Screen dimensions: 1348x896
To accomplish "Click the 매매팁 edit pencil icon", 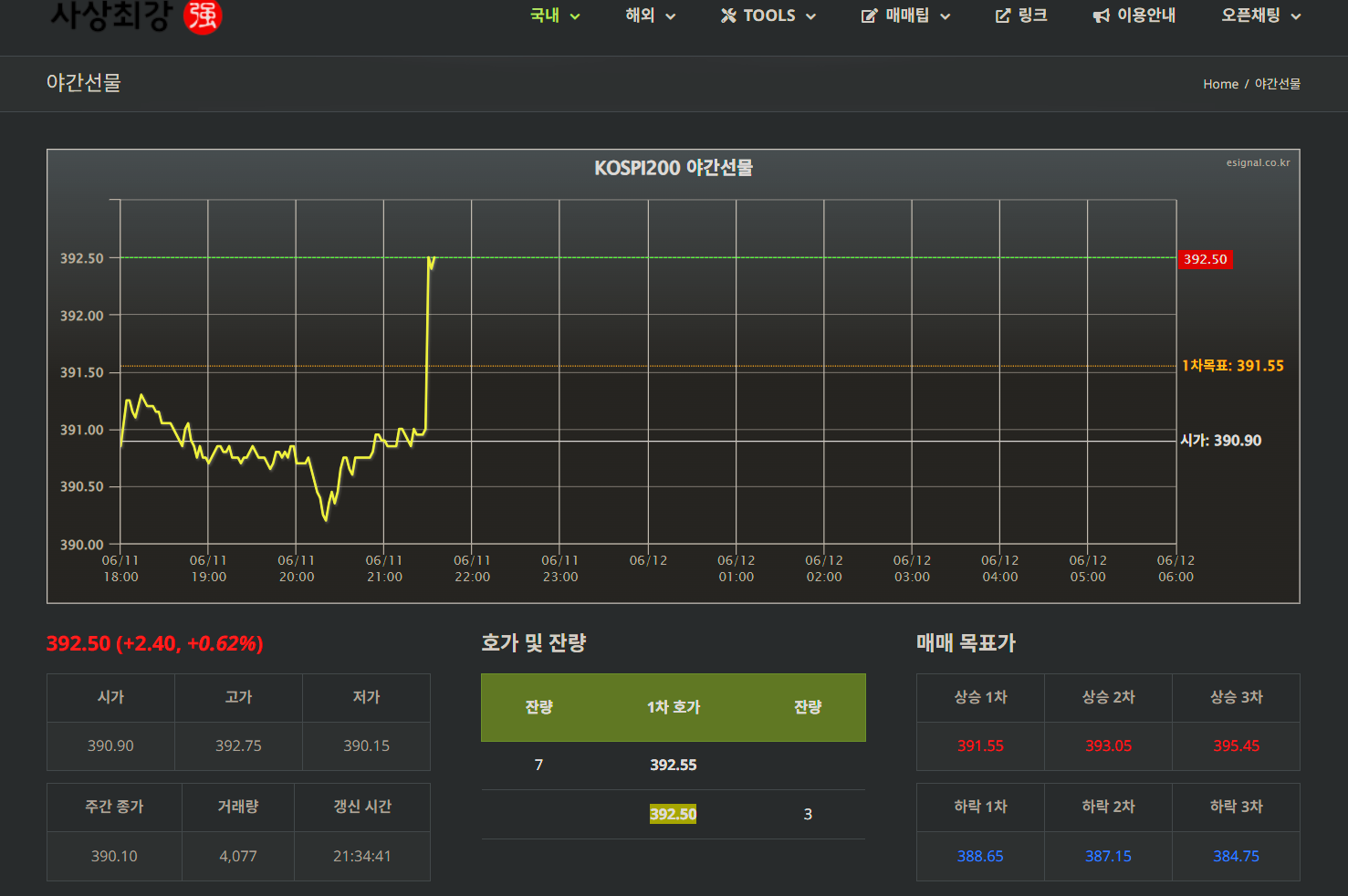I will coord(869,16).
